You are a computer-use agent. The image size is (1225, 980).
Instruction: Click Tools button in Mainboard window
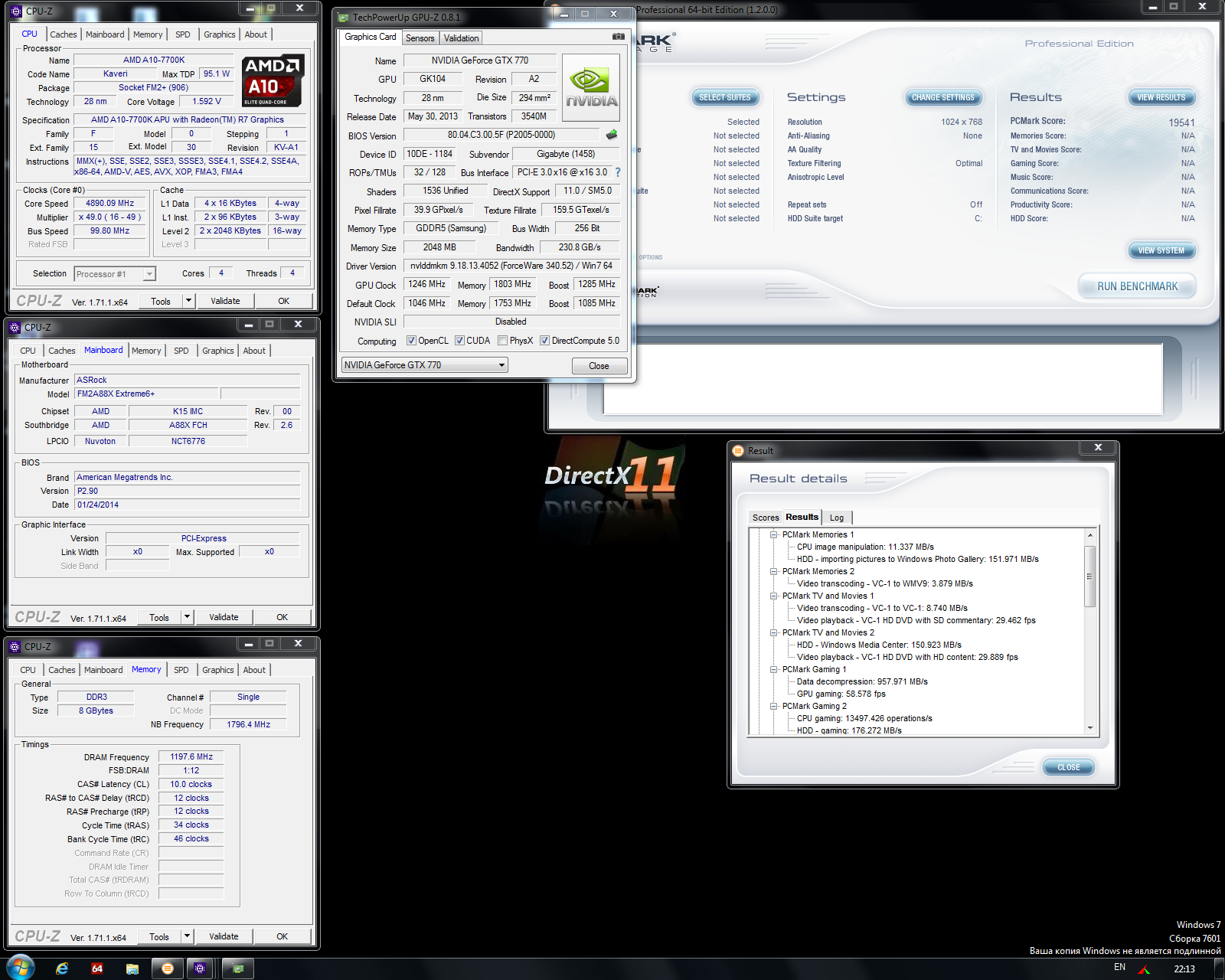pyautogui.click(x=159, y=617)
